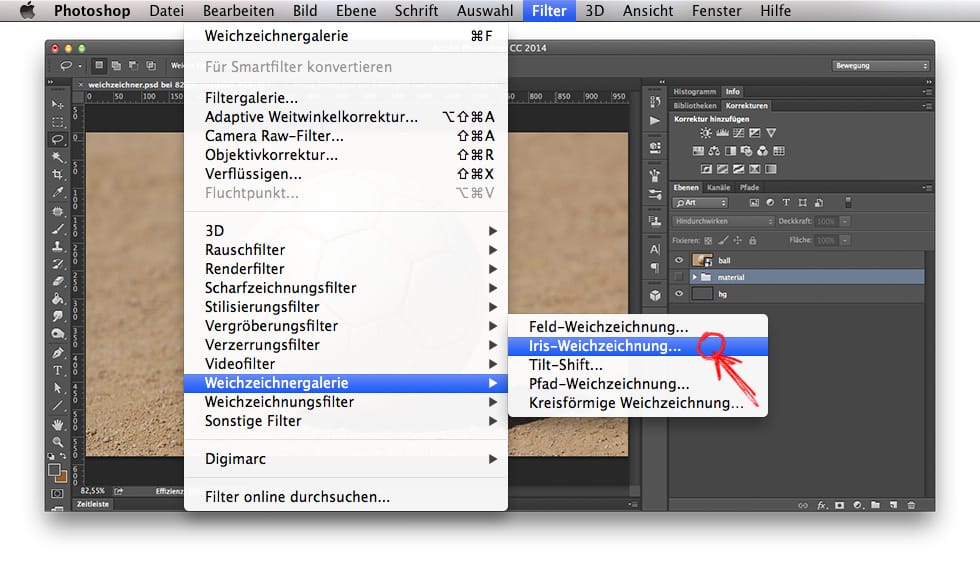Select the Type tool in the toolbox
The height and width of the screenshot is (585, 980).
pos(58,371)
